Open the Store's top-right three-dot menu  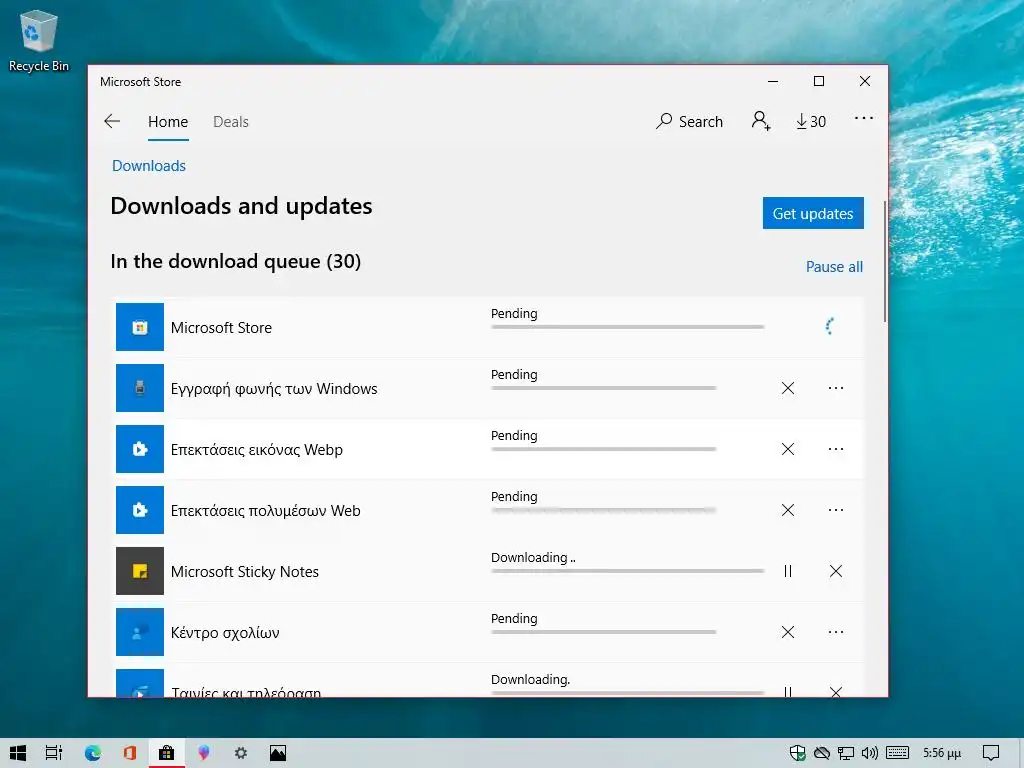pyautogui.click(x=863, y=118)
